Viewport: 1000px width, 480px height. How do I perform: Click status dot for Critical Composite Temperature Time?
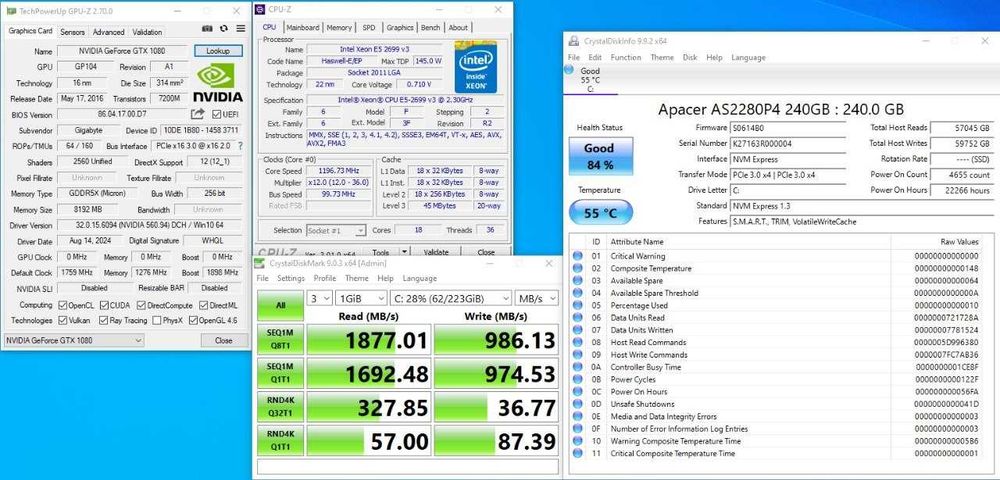[578, 453]
